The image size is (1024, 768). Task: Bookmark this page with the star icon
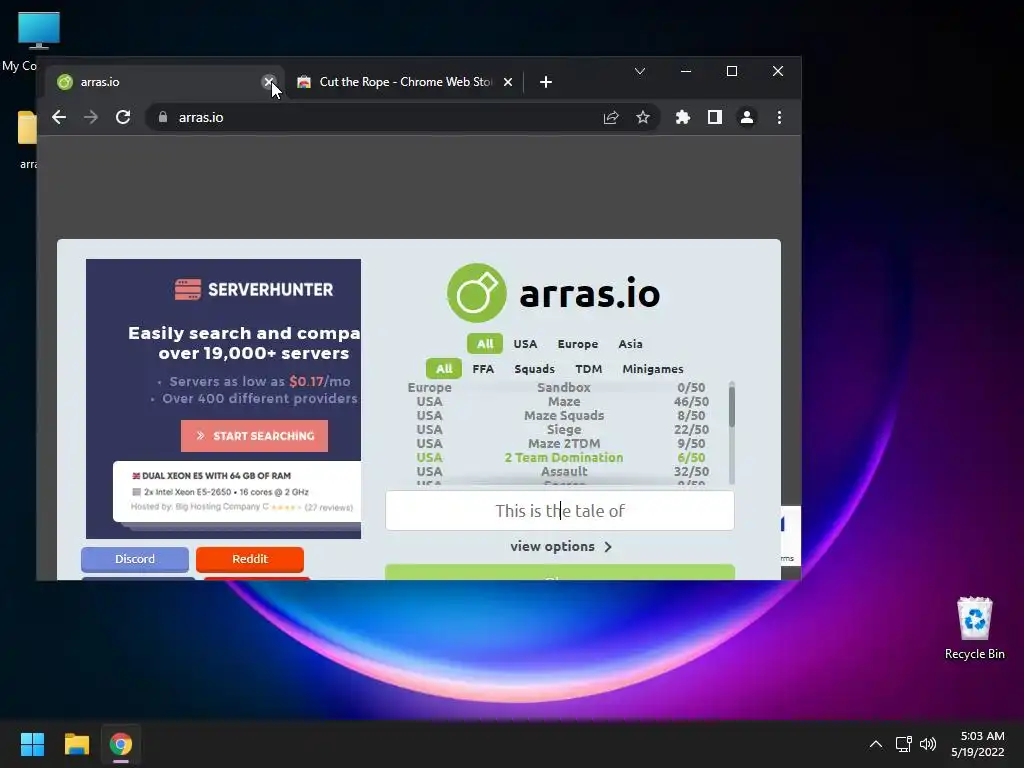643,118
